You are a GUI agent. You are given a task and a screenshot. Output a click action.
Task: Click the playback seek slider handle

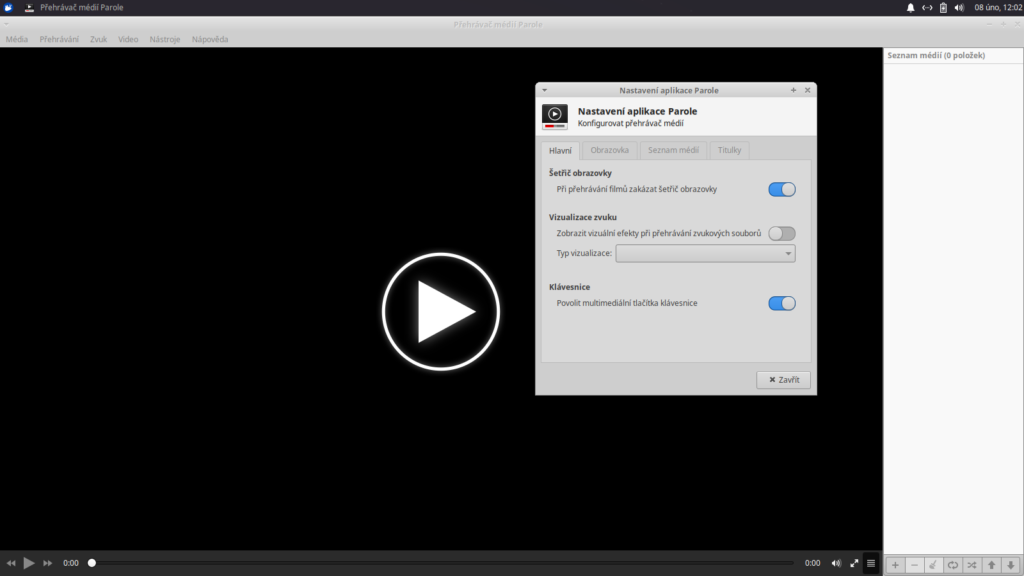point(92,563)
